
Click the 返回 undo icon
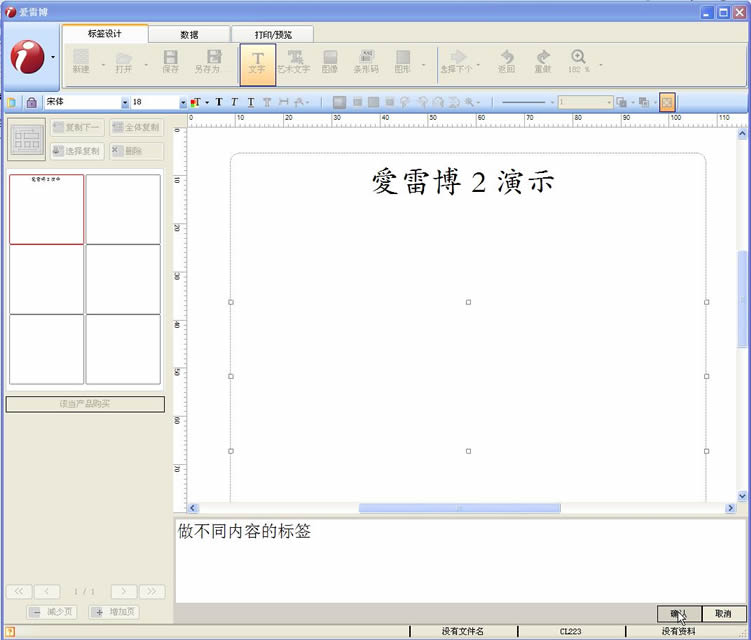coord(506,62)
